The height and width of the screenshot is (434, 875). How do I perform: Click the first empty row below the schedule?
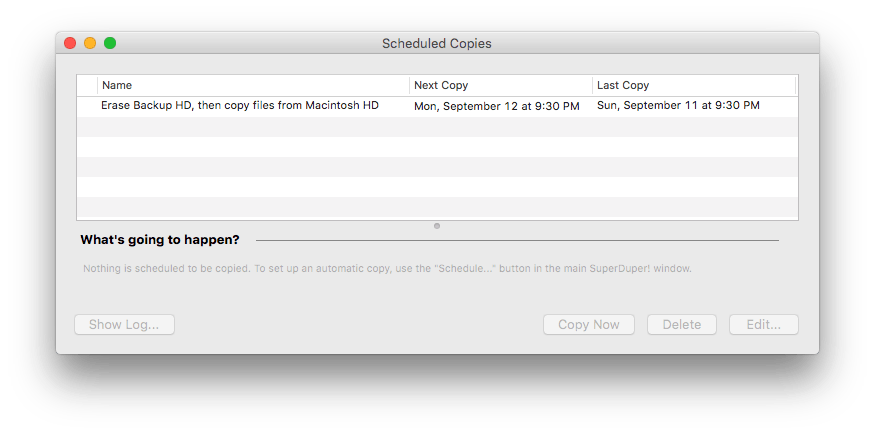coord(438,127)
